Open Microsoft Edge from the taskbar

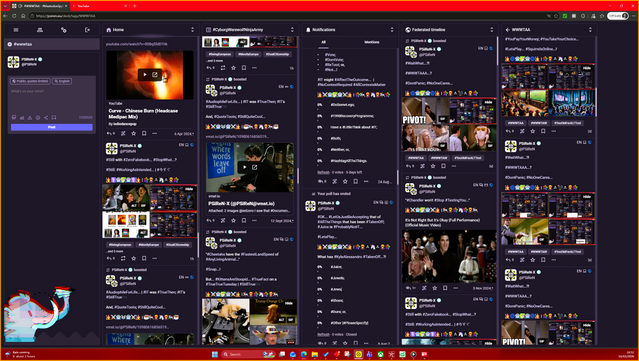click(x=304, y=354)
